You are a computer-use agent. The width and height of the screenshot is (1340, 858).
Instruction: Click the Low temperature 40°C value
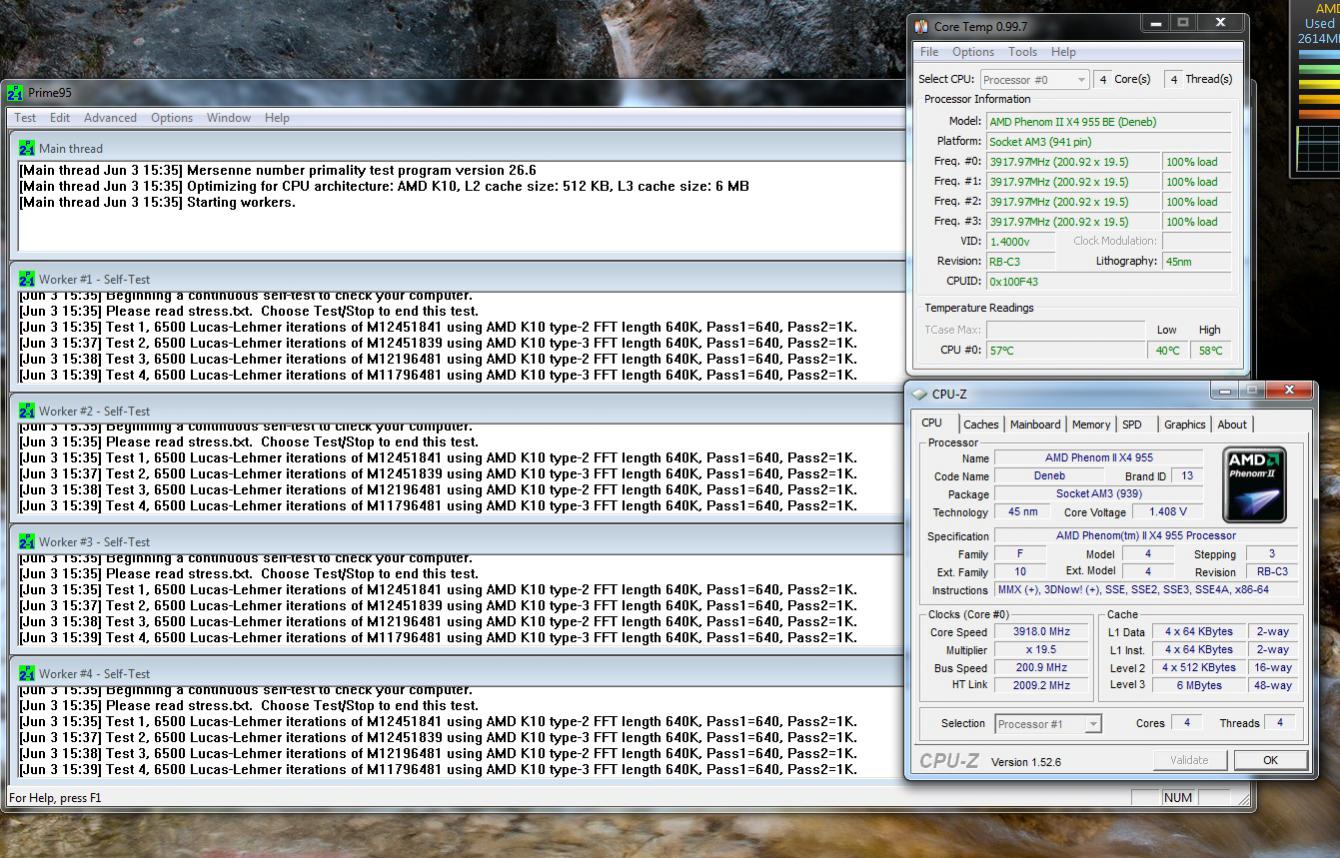(1167, 350)
